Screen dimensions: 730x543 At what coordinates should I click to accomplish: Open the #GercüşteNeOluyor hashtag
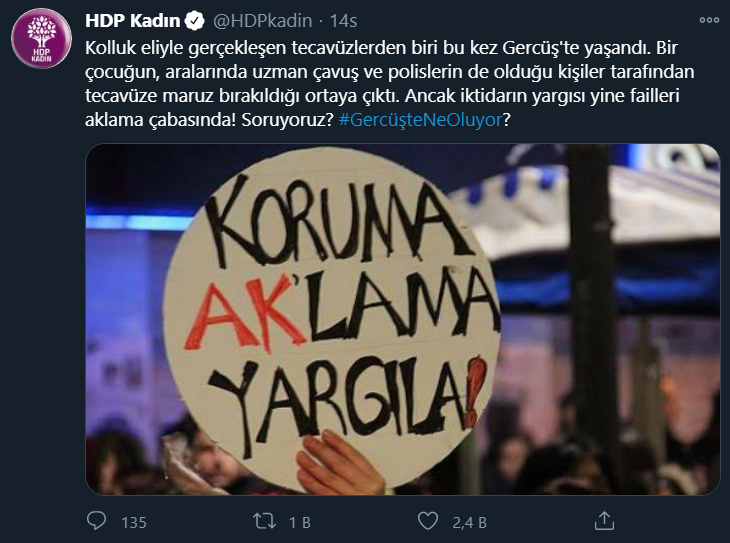point(420,120)
